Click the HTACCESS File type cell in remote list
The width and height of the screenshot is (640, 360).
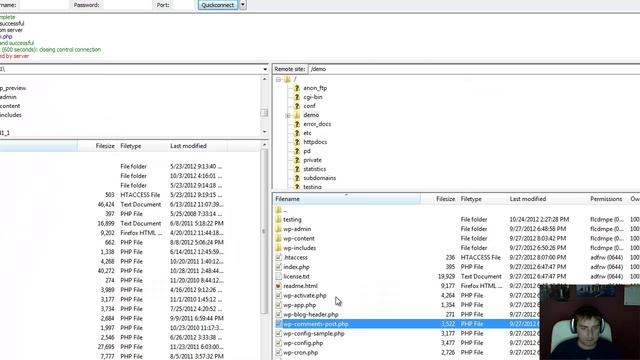(481, 258)
